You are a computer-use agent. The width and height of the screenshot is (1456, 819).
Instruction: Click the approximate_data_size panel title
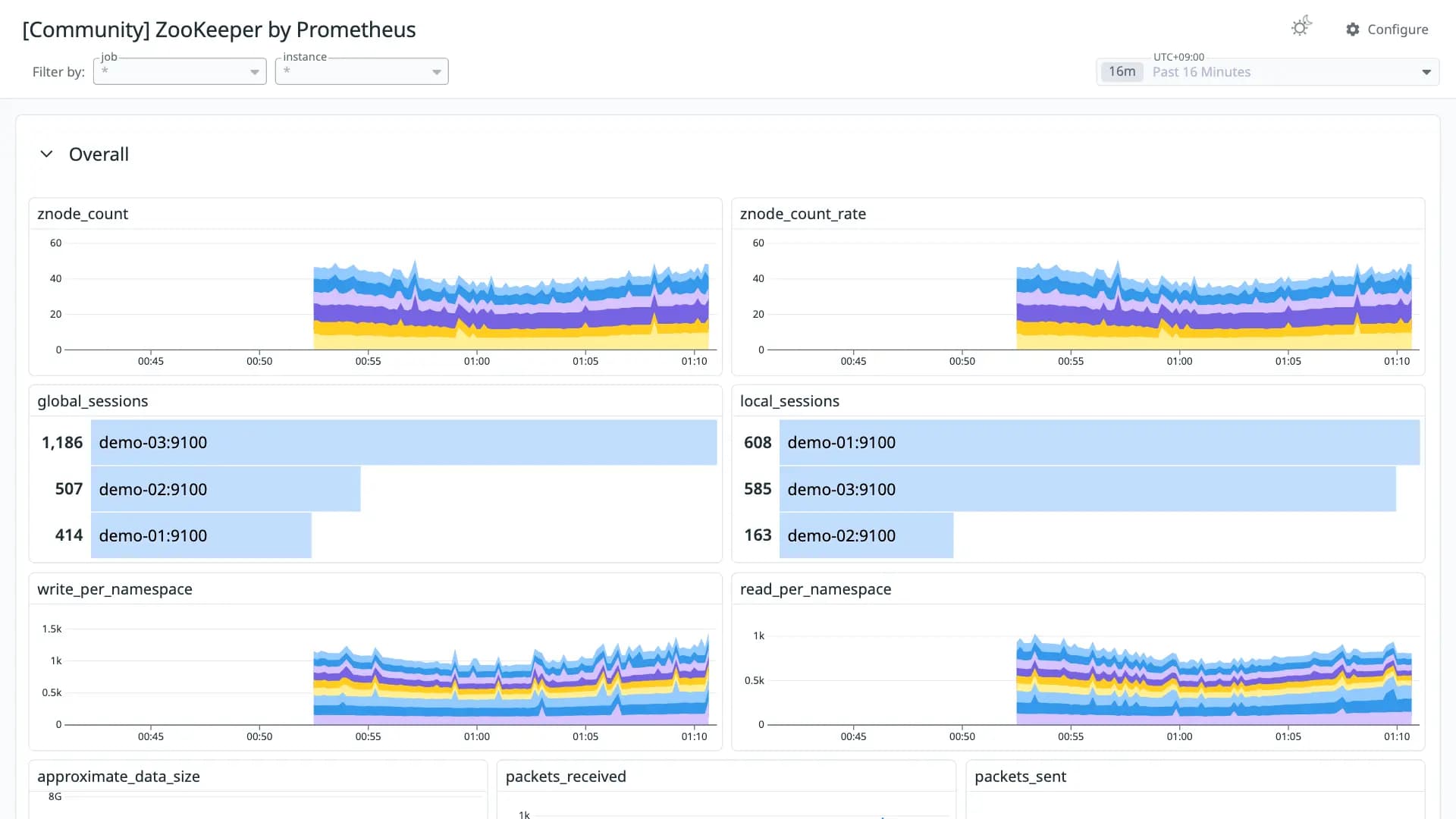[118, 777]
